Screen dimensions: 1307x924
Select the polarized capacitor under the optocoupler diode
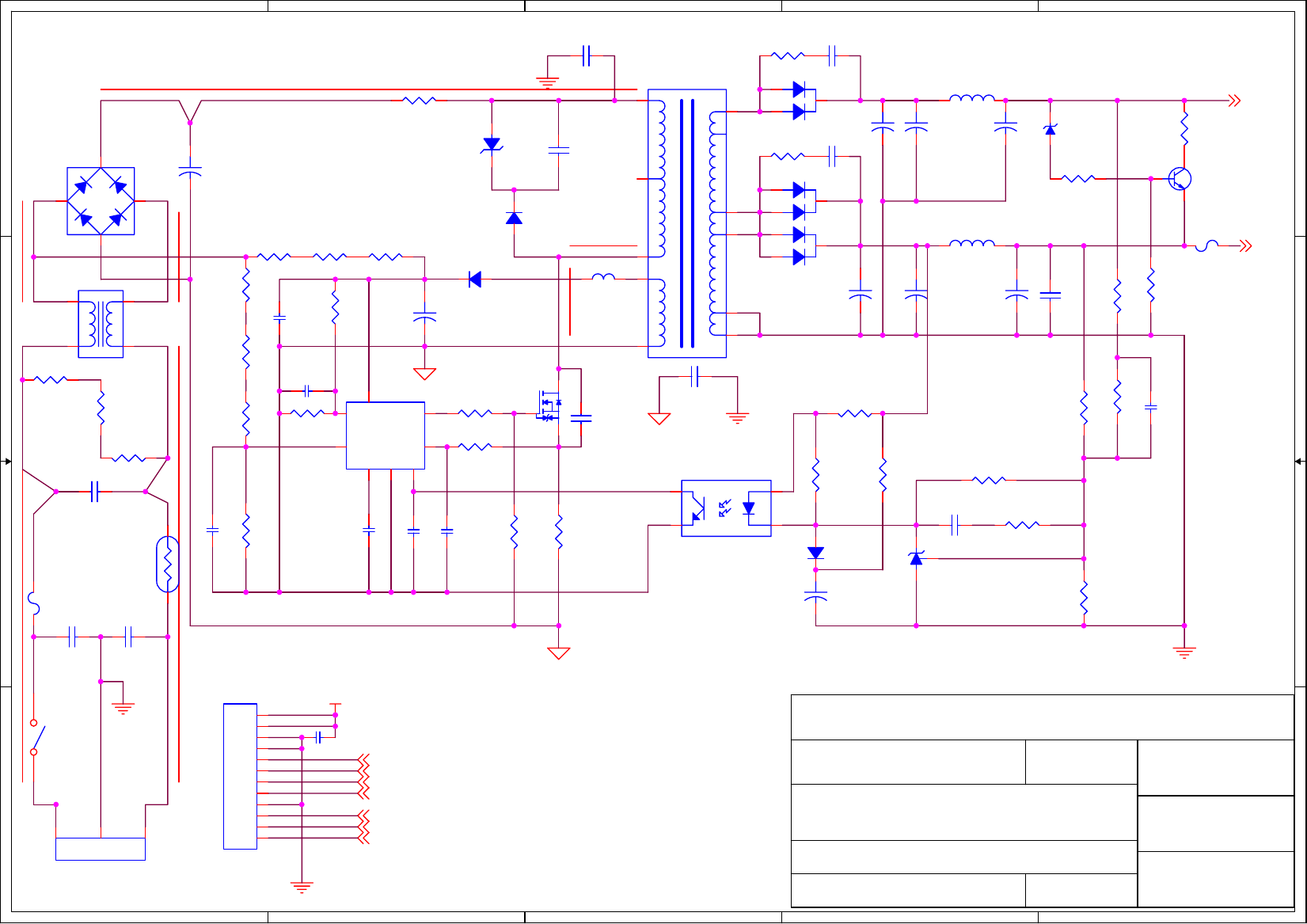(x=815, y=595)
